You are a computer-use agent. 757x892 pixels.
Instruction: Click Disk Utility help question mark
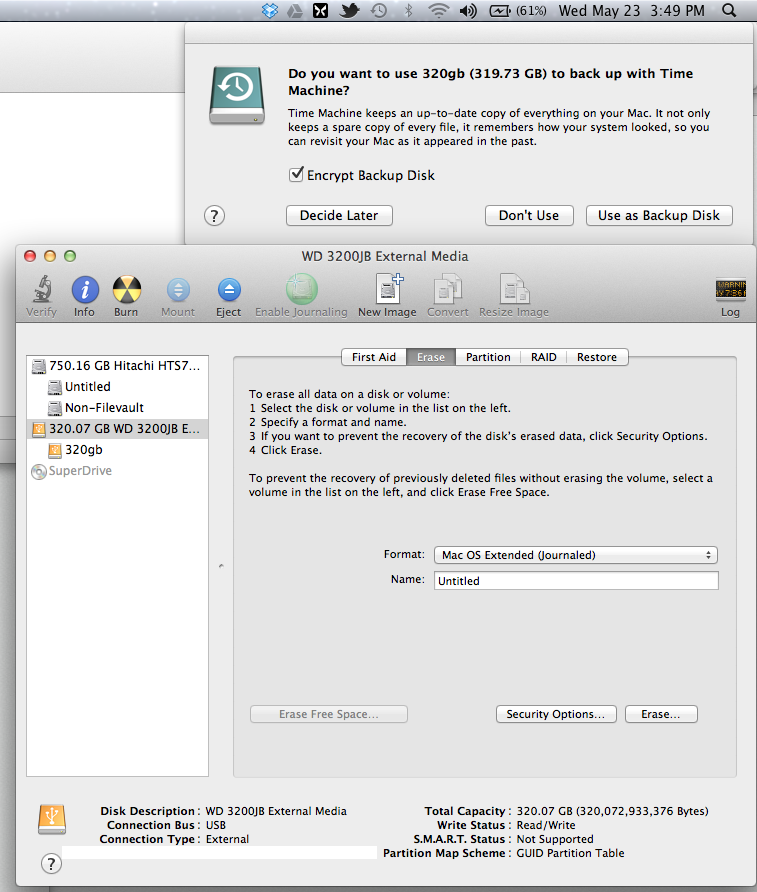51,864
